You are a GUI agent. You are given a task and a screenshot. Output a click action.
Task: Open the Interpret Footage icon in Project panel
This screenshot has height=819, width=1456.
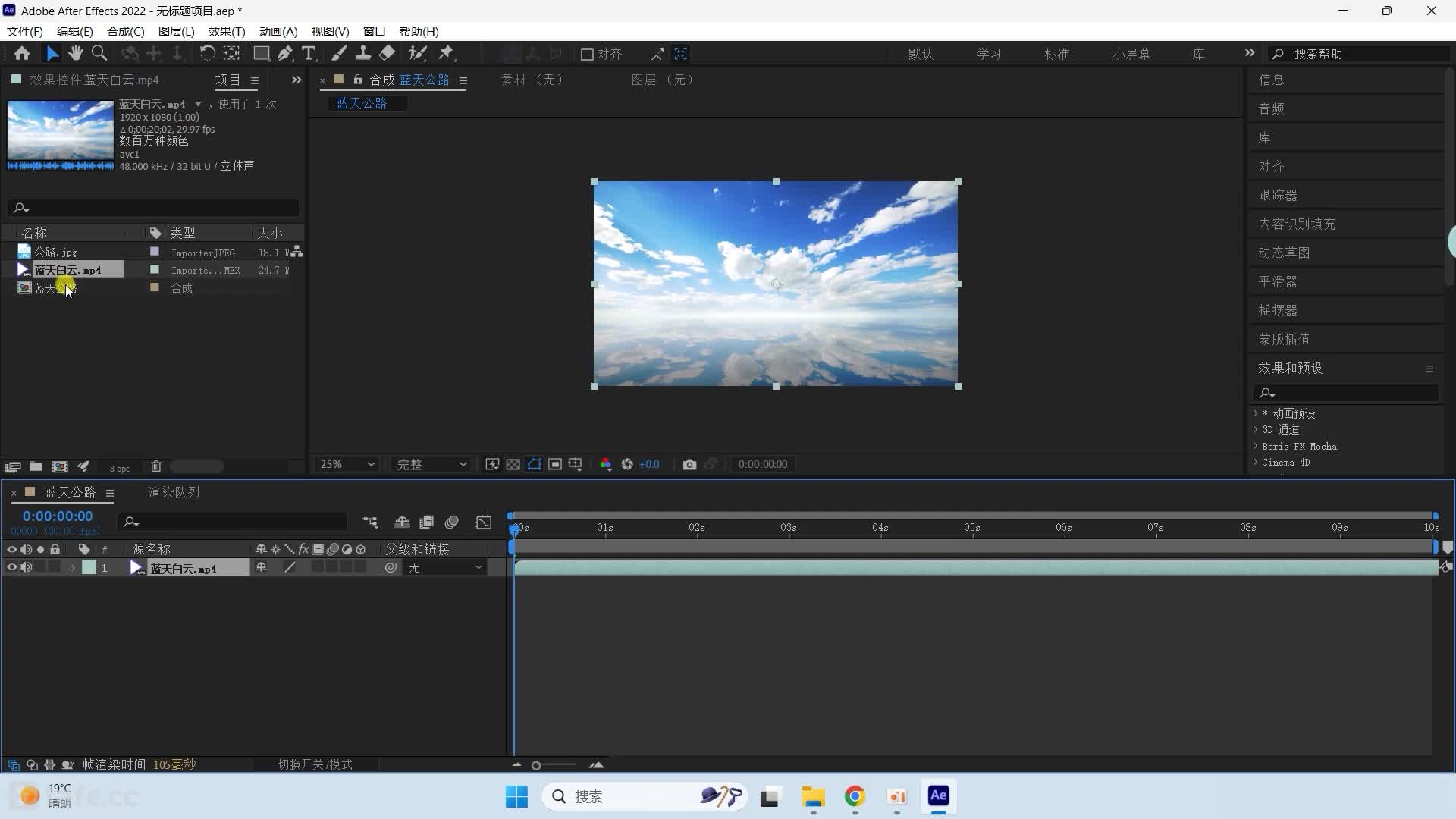tap(12, 466)
